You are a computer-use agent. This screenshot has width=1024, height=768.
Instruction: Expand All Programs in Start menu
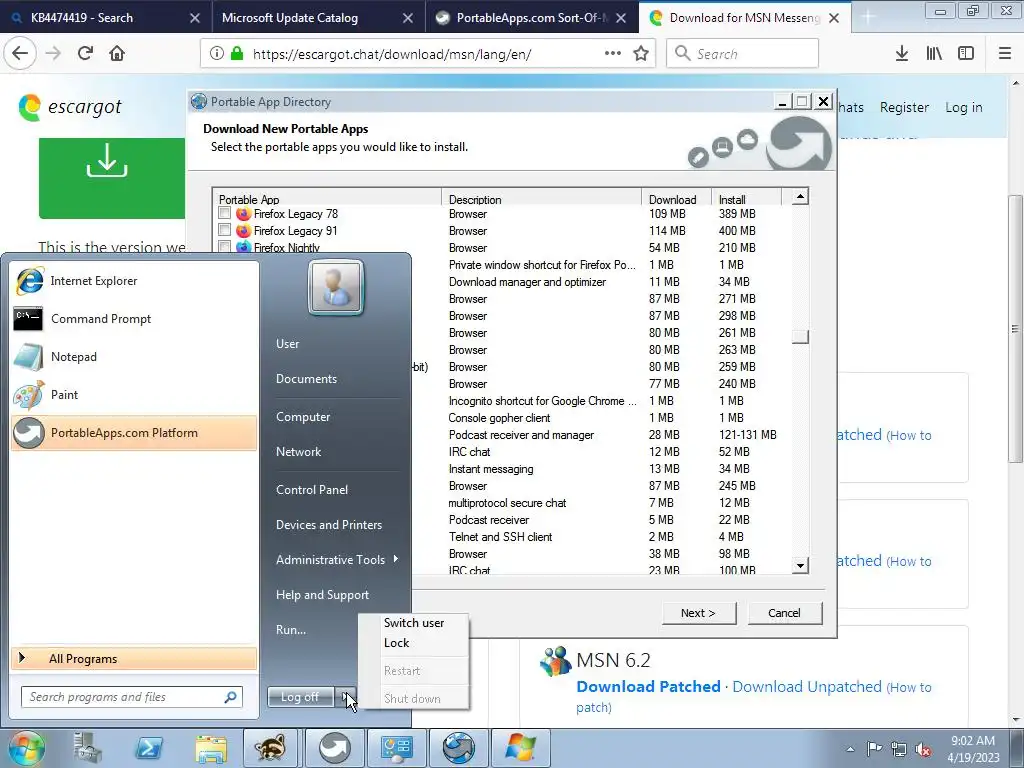click(134, 658)
